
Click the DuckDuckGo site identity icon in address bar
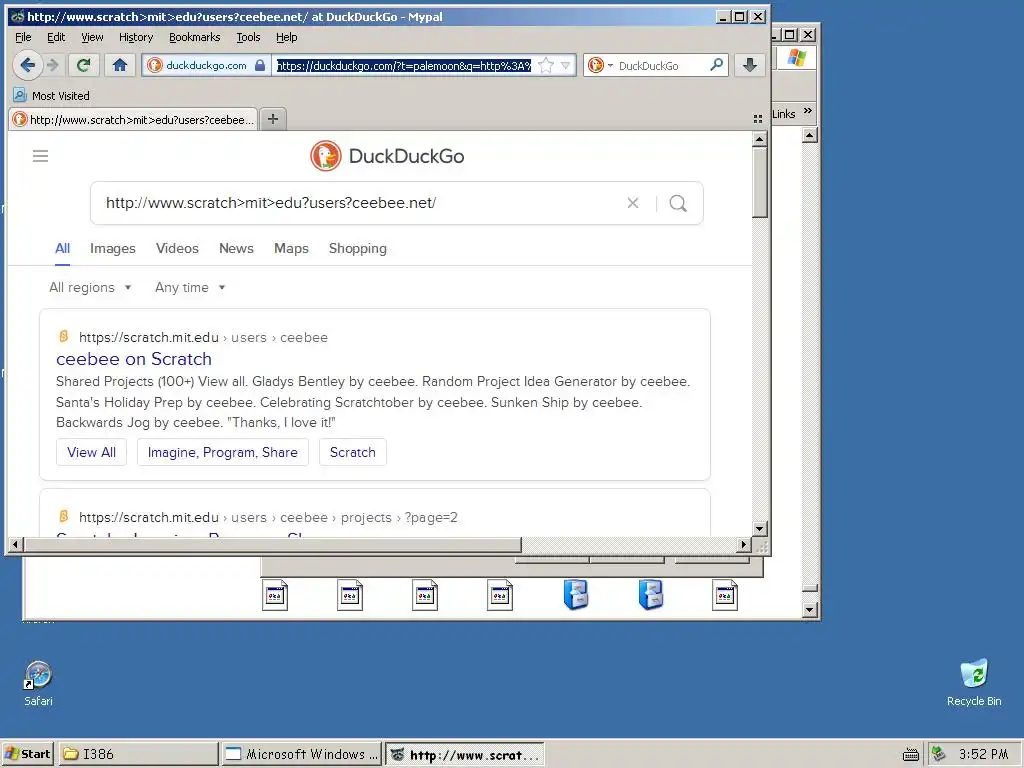tap(155, 65)
